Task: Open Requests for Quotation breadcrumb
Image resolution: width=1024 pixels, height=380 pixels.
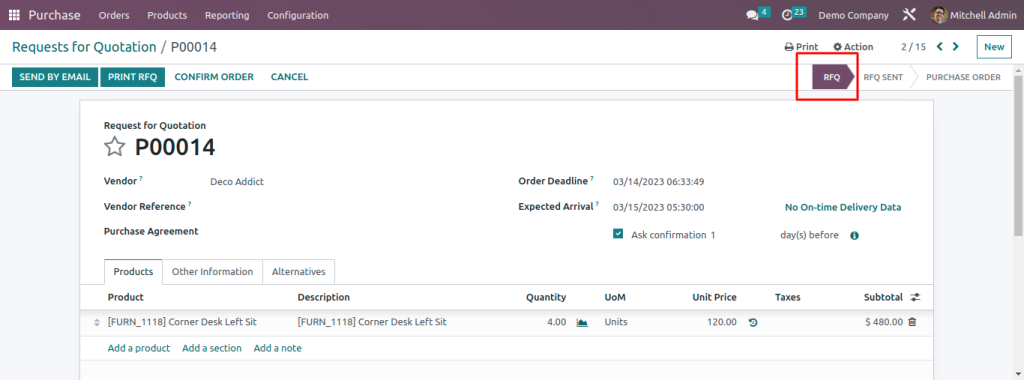Action: point(84,47)
